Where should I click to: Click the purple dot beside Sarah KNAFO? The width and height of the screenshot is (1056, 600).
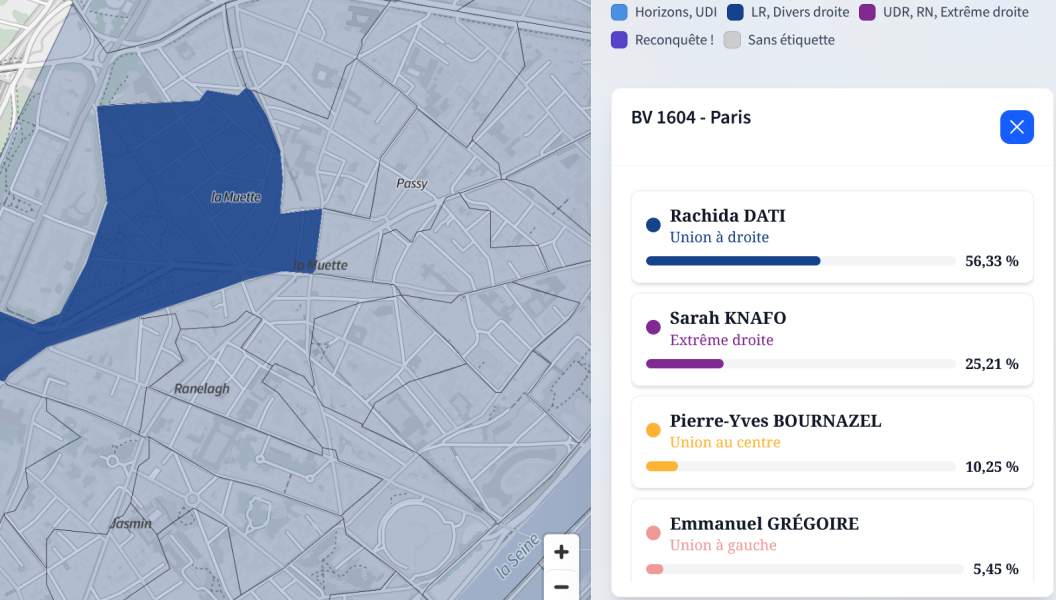click(653, 327)
